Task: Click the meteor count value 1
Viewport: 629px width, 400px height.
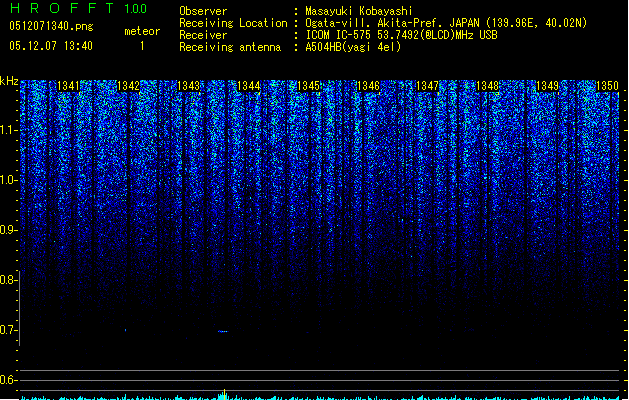Action: point(142,46)
